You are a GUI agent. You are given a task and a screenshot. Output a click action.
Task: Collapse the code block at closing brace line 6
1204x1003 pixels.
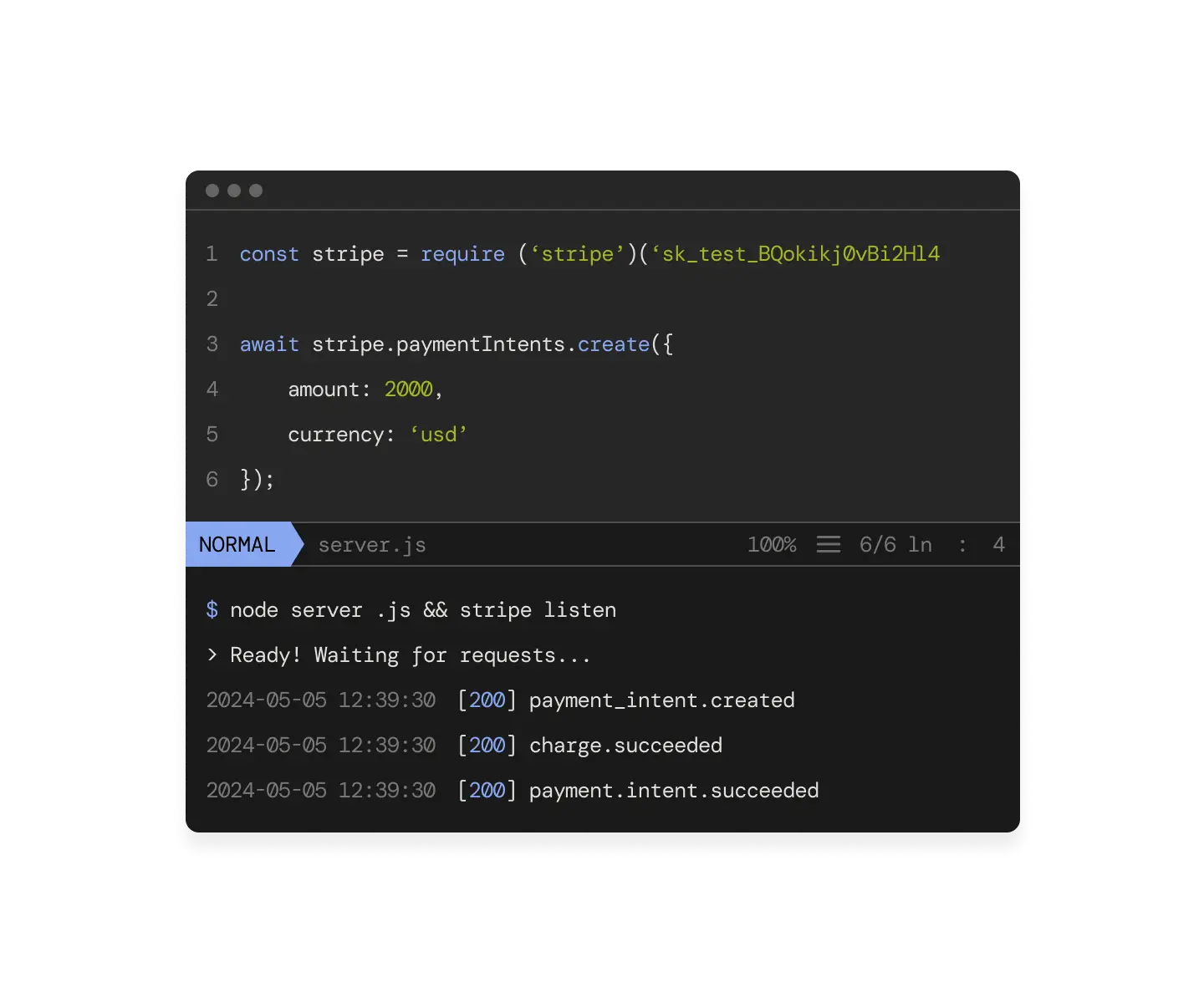coord(255,479)
